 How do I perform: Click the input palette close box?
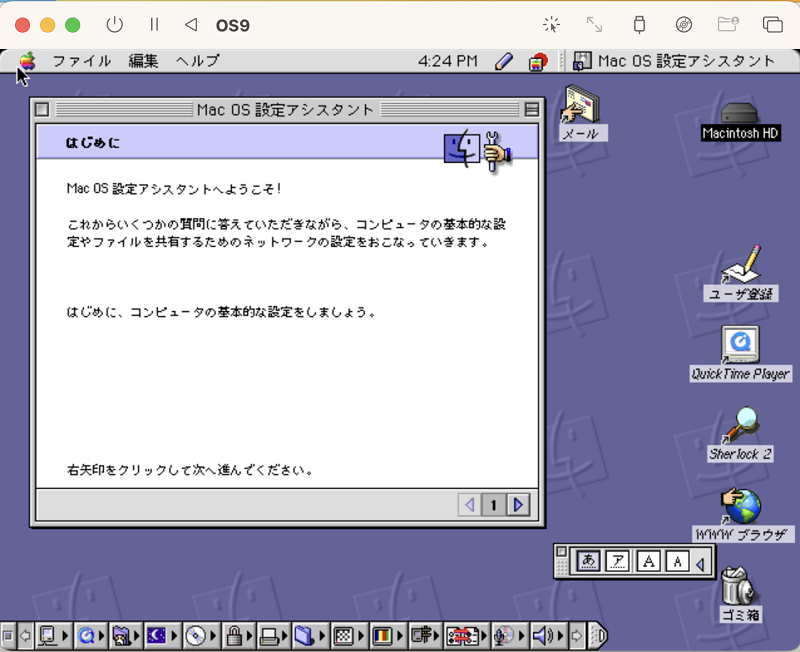pyautogui.click(x=561, y=551)
